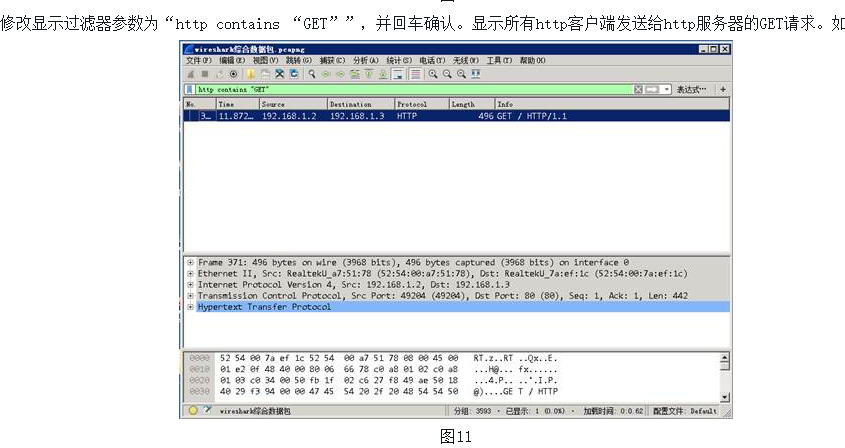Click inside the display filter input field
The image size is (845, 448).
coord(414,89)
